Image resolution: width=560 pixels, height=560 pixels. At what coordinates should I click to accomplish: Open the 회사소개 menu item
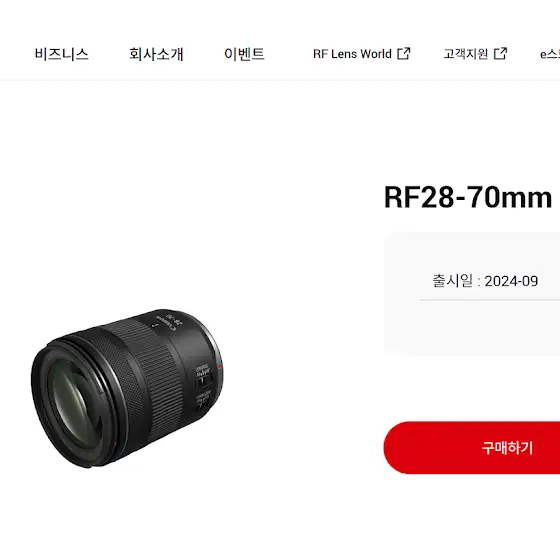(x=156, y=54)
